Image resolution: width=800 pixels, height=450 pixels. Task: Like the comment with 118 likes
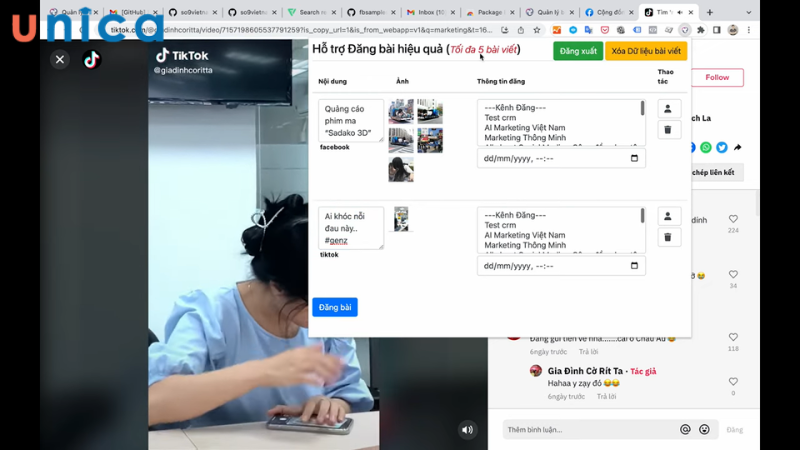point(733,337)
